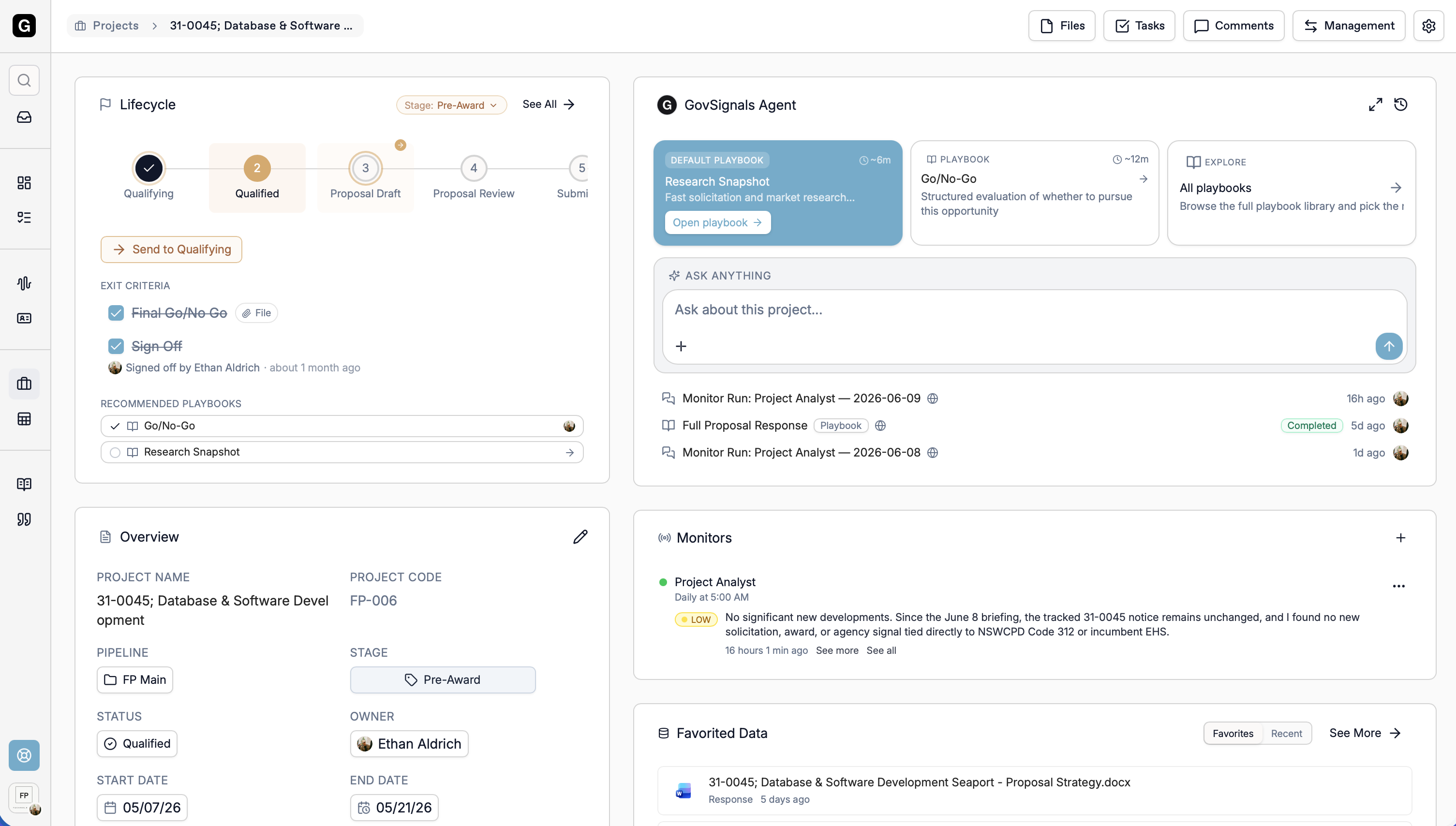This screenshot has width=1456, height=826.
Task: Expand the Go/No-Go playbook card arrow
Action: (x=1144, y=179)
